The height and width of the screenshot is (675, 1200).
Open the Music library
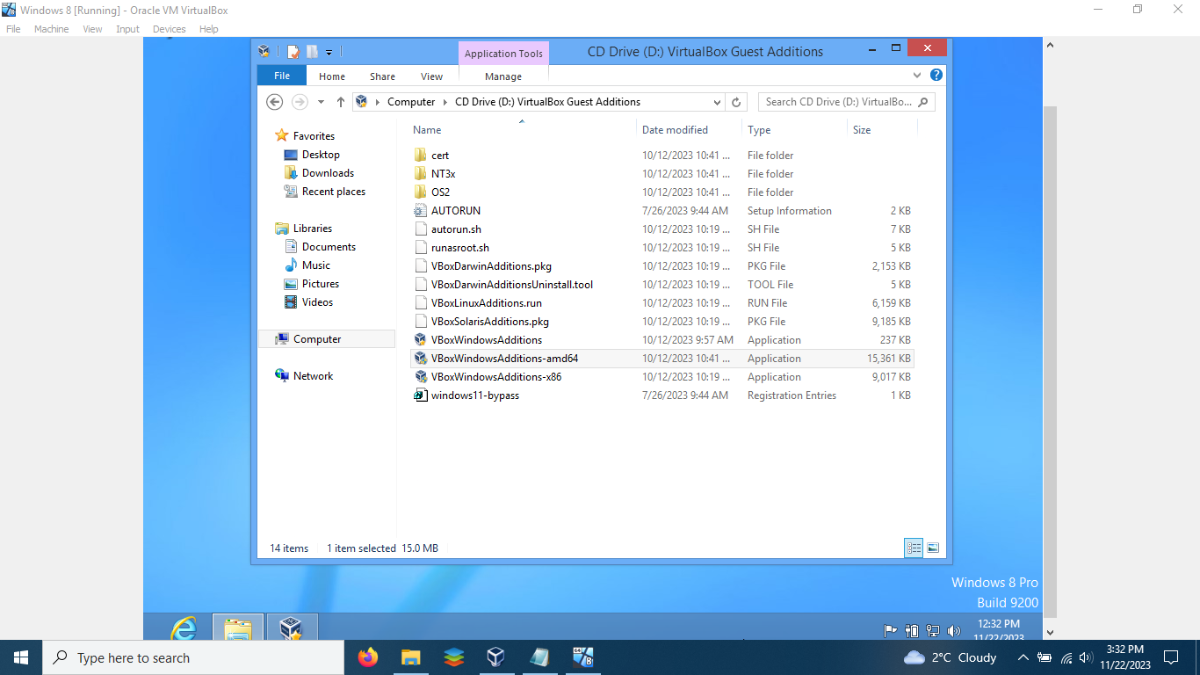click(316, 265)
